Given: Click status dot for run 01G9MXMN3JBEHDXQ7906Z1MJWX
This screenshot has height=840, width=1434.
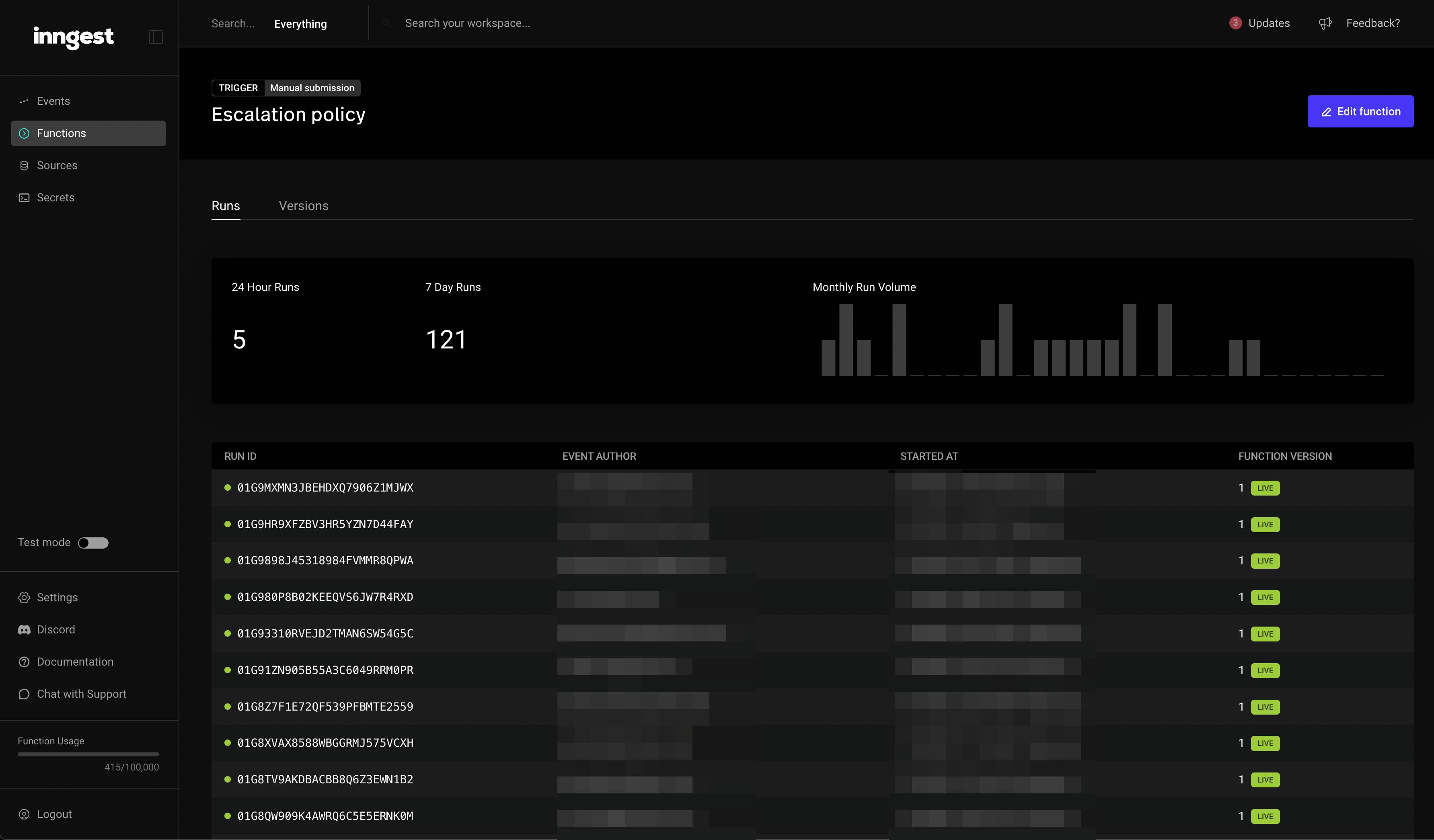Looking at the screenshot, I should tap(228, 488).
